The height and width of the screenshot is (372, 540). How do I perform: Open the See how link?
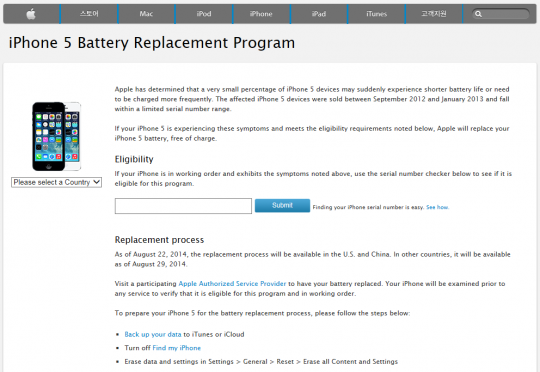(437, 207)
